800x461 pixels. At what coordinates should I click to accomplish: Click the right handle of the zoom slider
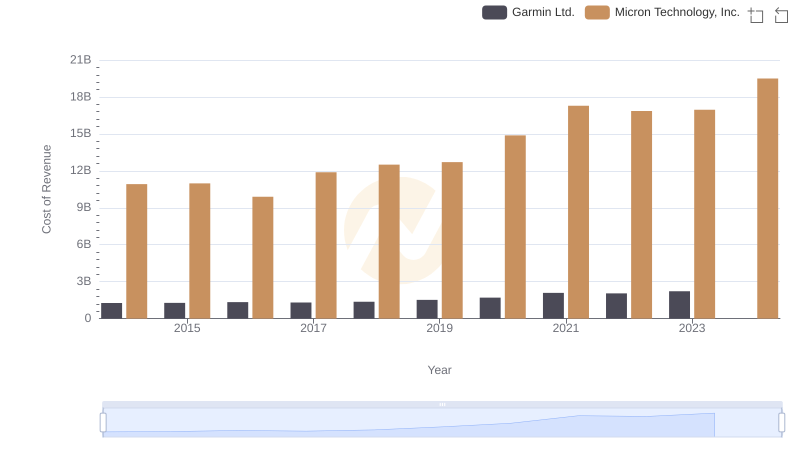pyautogui.click(x=781, y=423)
